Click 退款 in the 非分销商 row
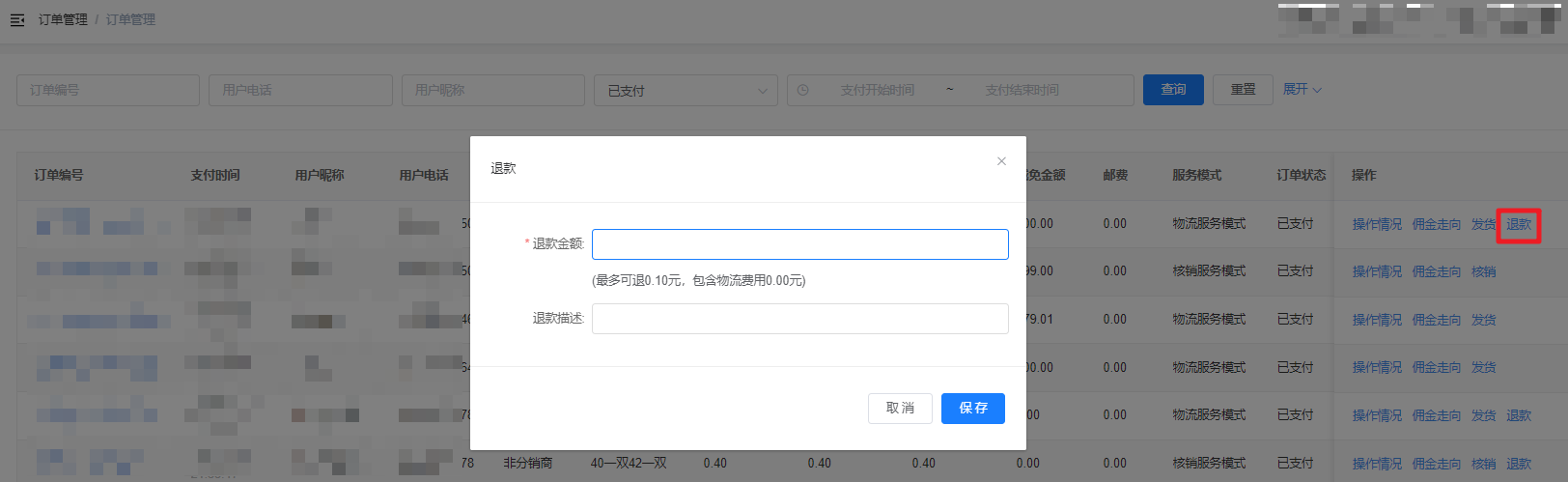 coord(1519,464)
